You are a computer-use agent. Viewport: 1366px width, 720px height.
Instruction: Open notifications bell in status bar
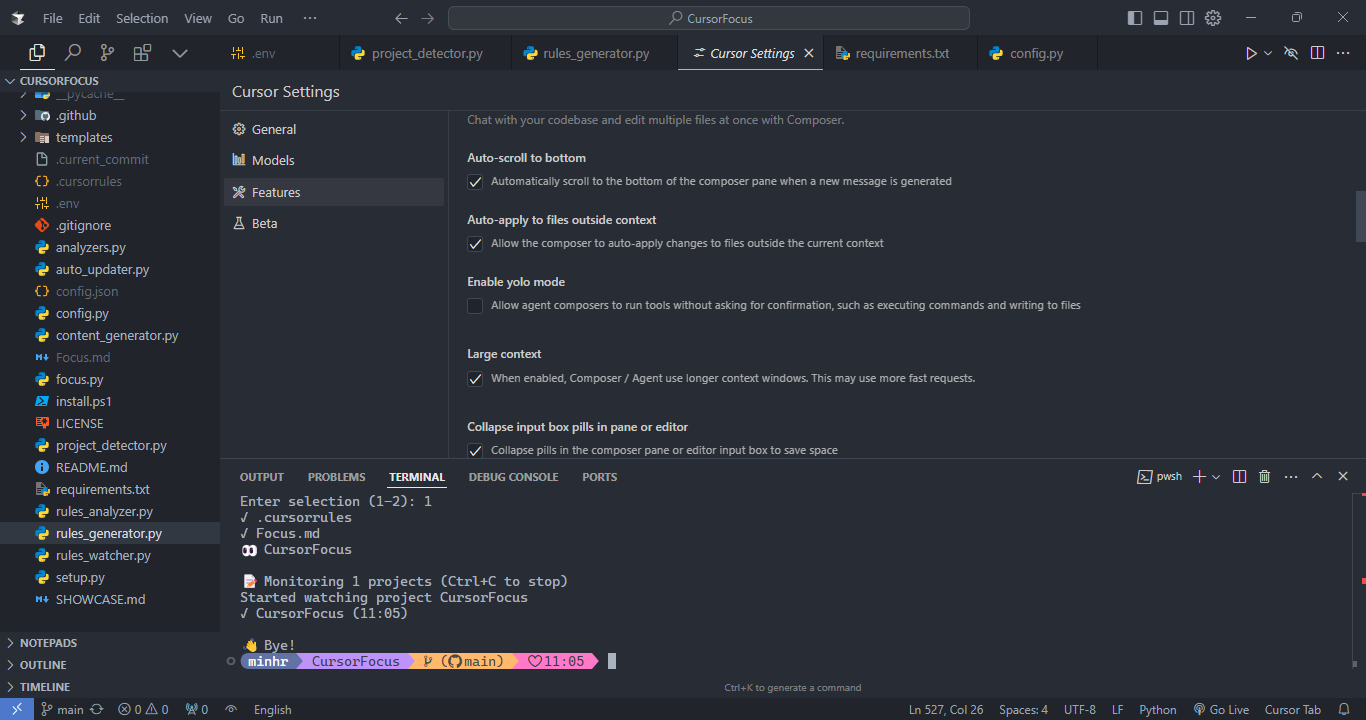tap(1344, 709)
